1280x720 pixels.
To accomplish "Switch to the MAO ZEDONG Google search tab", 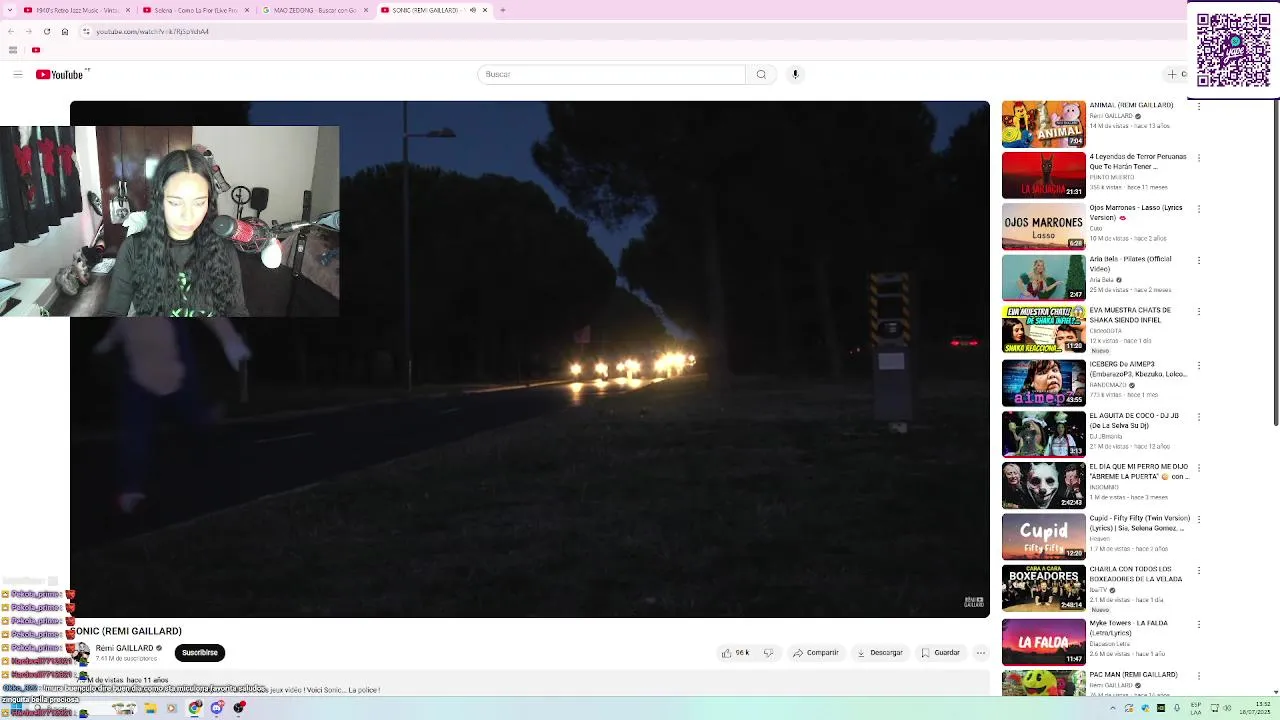I will pyautogui.click(x=314, y=10).
